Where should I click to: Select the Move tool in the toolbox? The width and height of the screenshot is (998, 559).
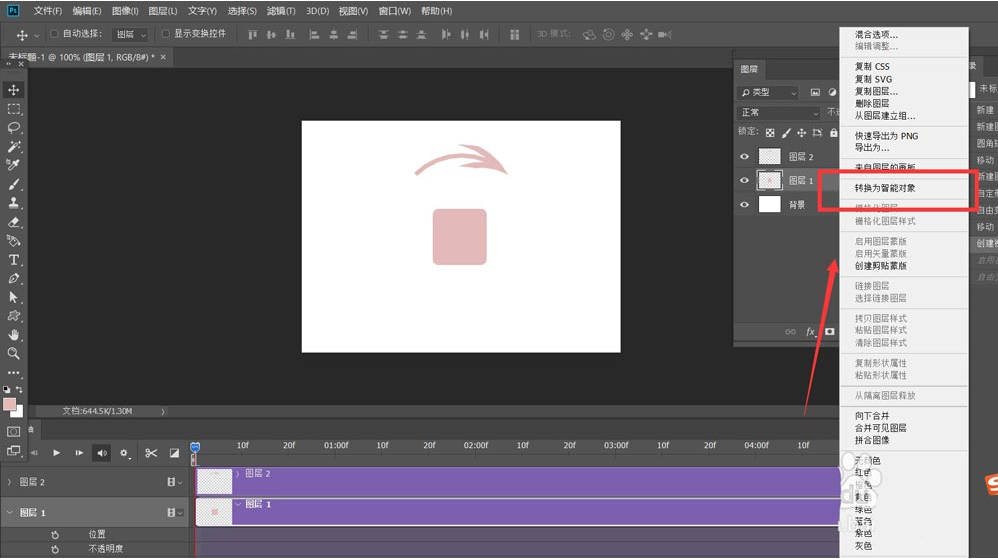(14, 90)
